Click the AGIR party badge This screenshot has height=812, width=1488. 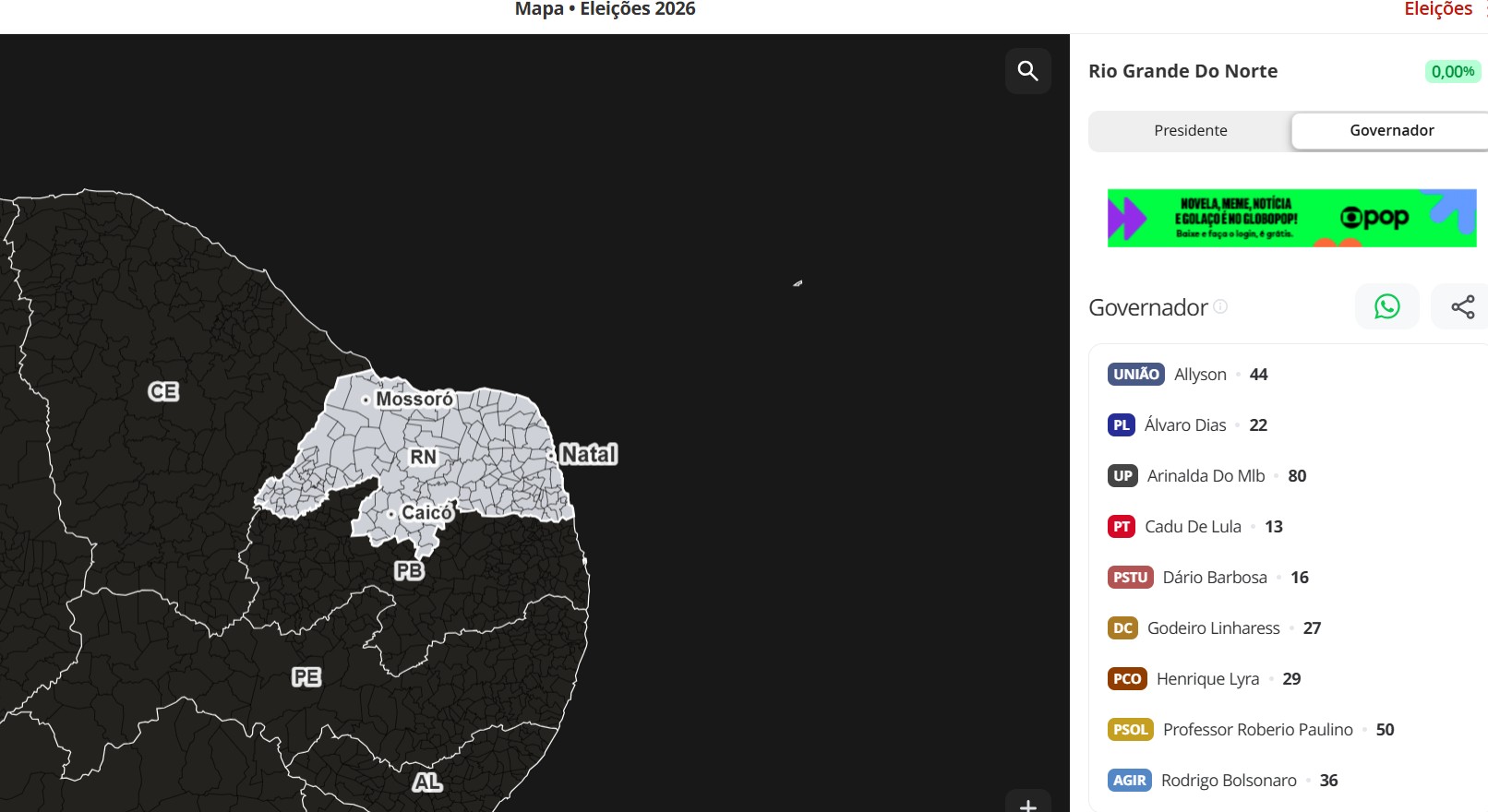pos(1129,780)
